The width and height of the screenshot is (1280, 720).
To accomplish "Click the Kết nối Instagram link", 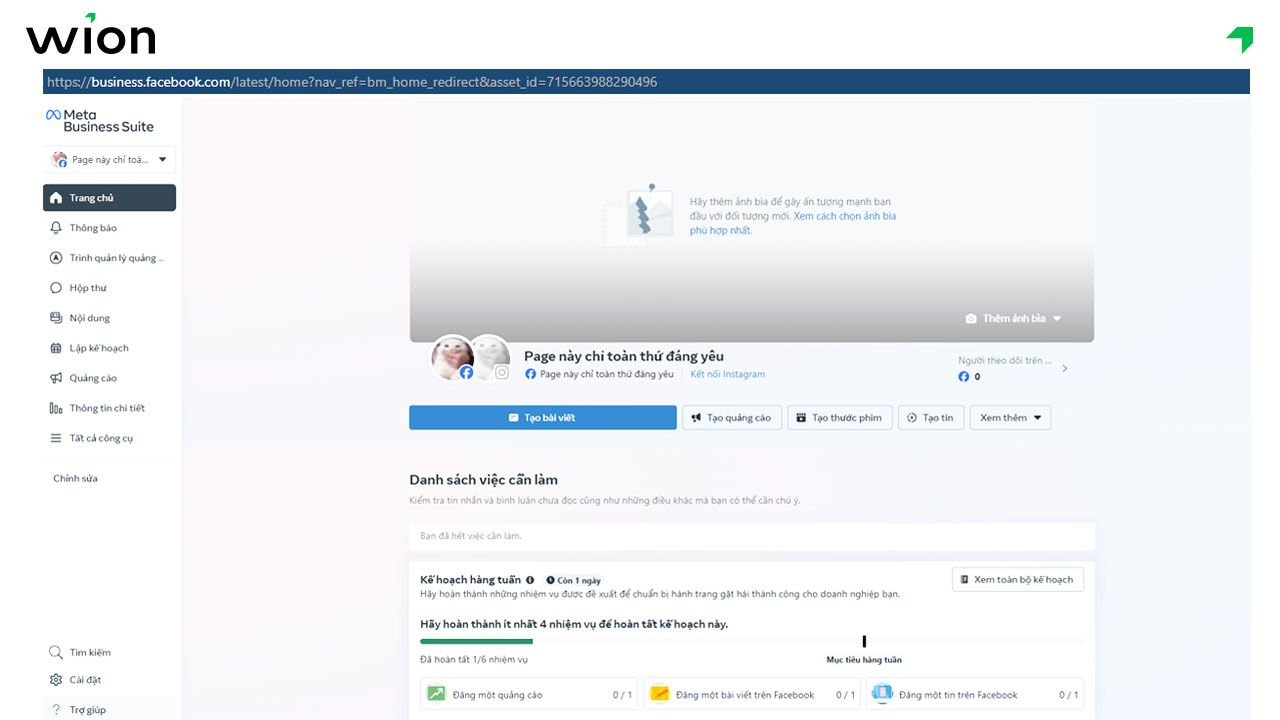I will tap(727, 374).
